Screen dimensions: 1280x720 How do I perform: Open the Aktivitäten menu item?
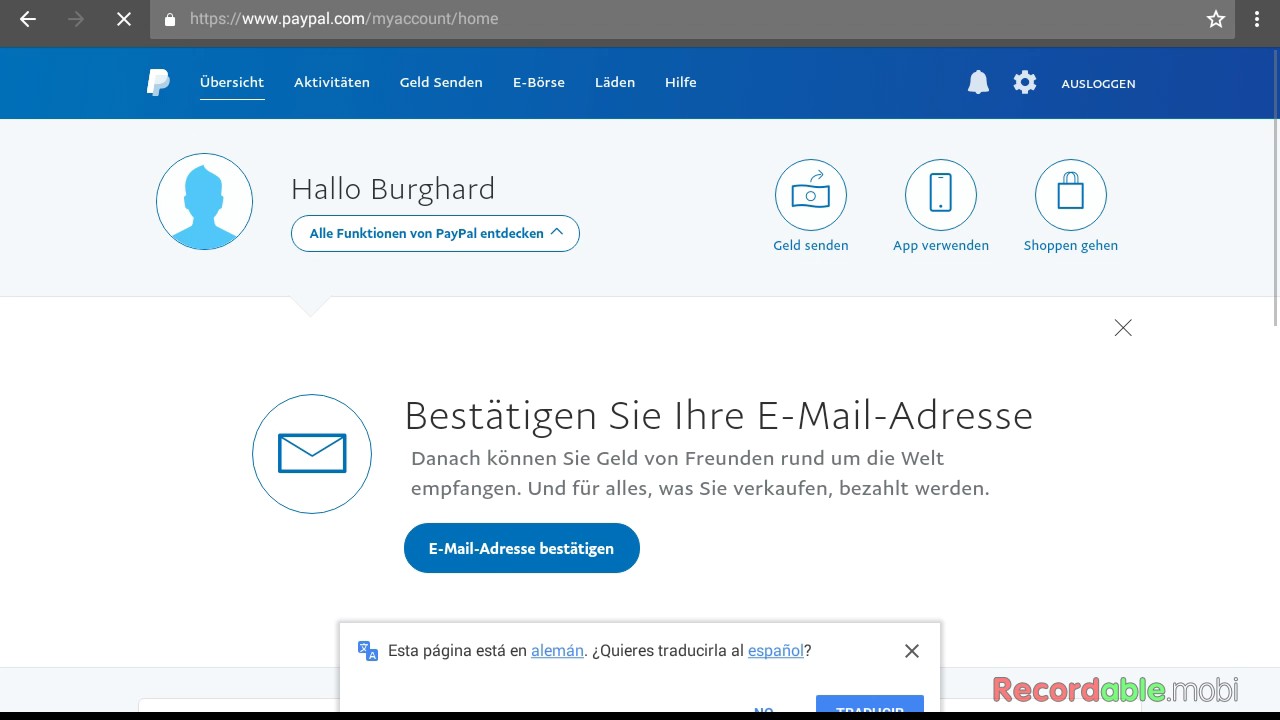[332, 83]
